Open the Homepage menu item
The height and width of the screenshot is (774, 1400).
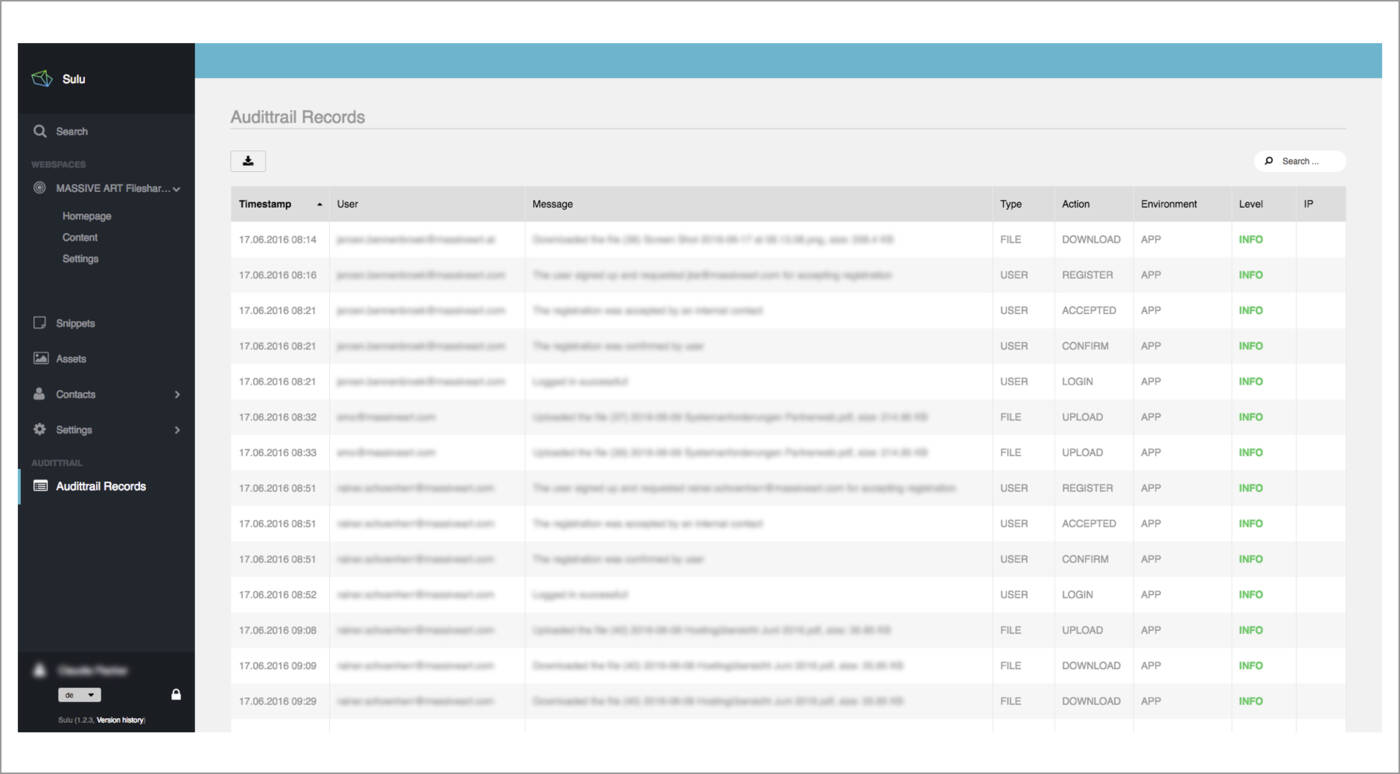[x=87, y=216]
